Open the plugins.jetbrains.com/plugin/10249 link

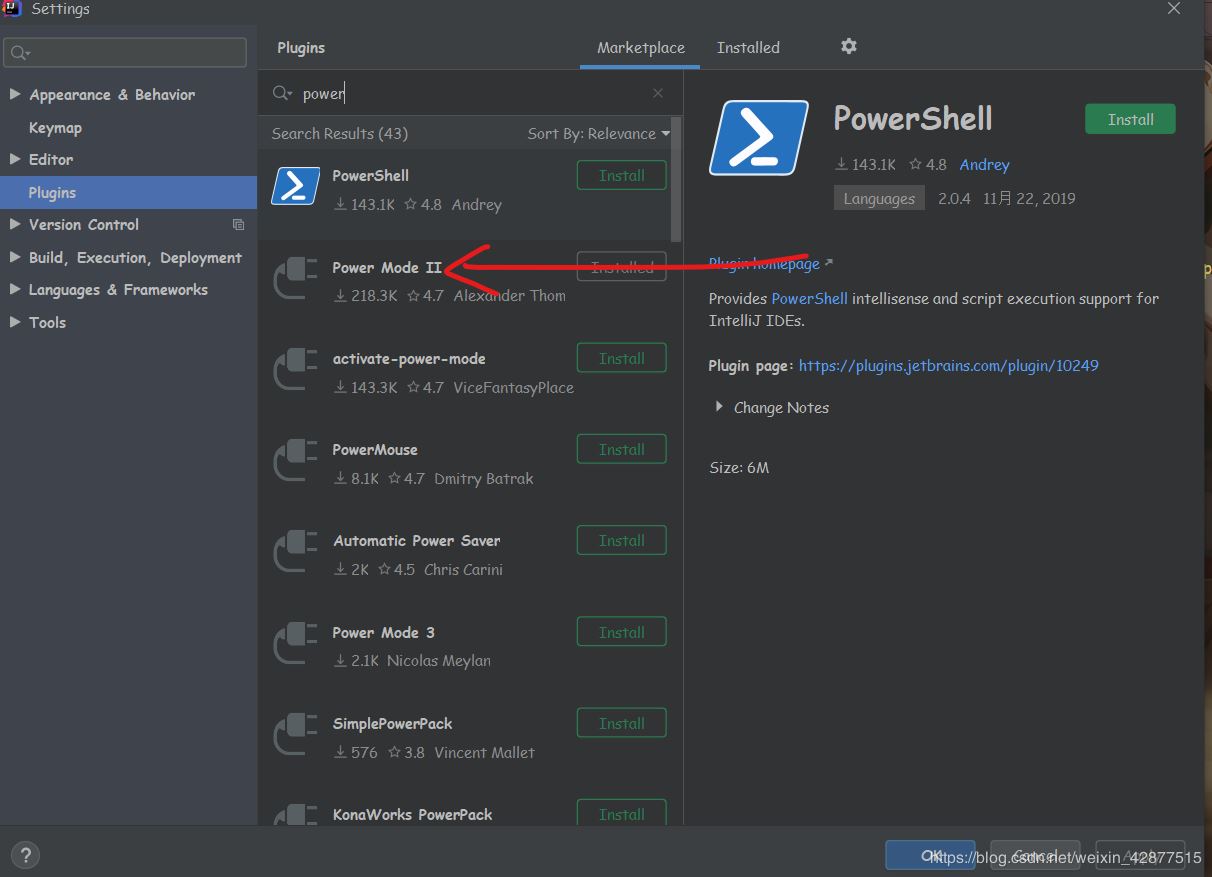click(948, 366)
